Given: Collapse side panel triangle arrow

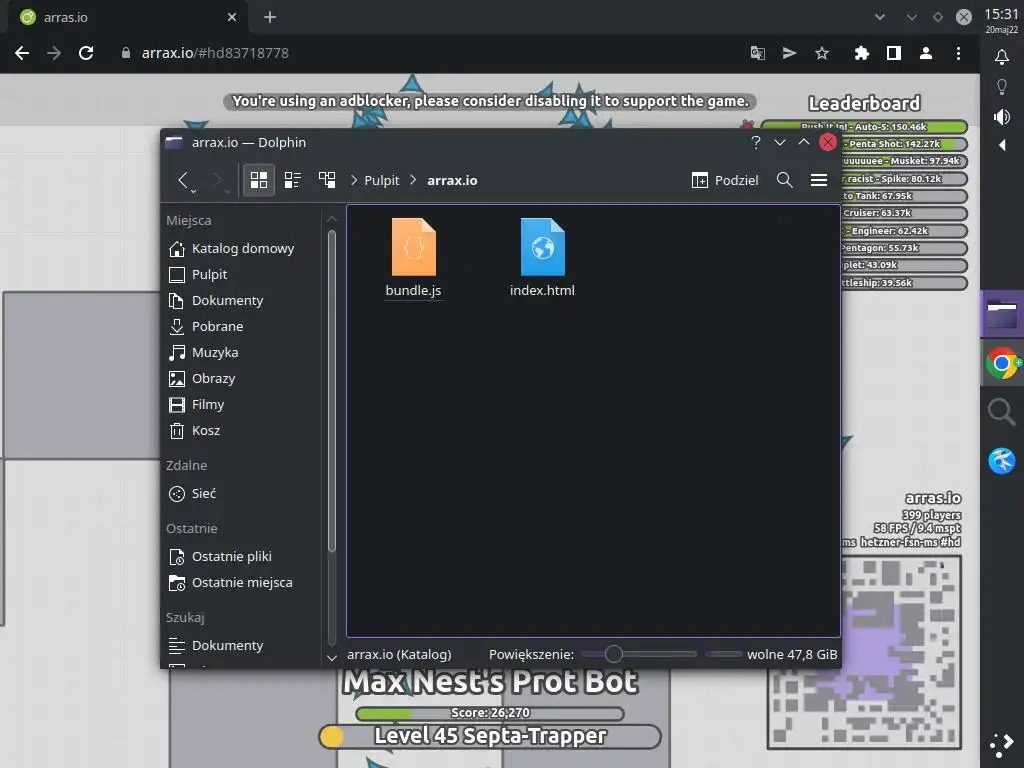Looking at the screenshot, I should tap(1002, 145).
